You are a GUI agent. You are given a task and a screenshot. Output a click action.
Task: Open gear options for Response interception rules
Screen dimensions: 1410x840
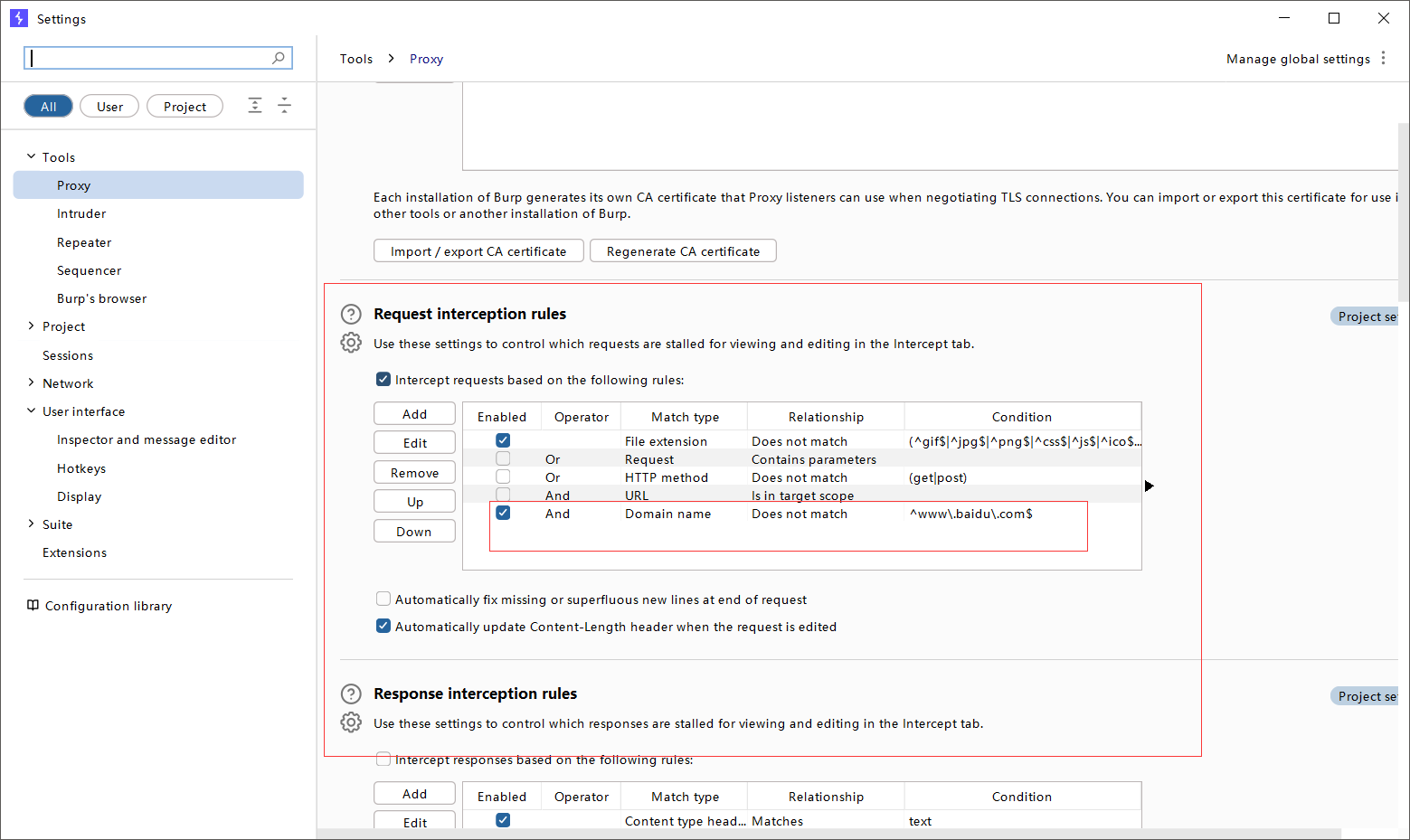351,722
